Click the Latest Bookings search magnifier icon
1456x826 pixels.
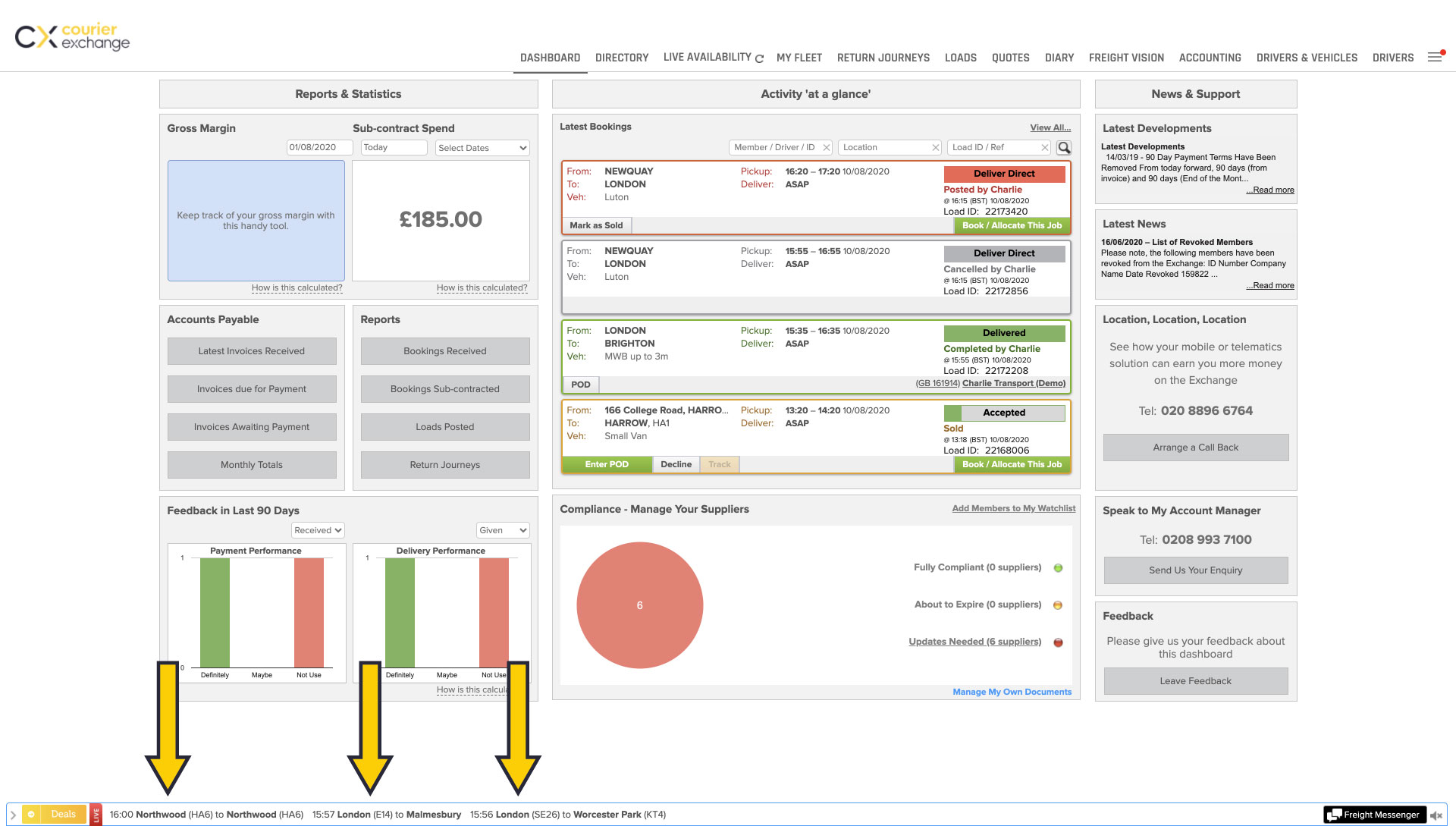pyautogui.click(x=1064, y=148)
